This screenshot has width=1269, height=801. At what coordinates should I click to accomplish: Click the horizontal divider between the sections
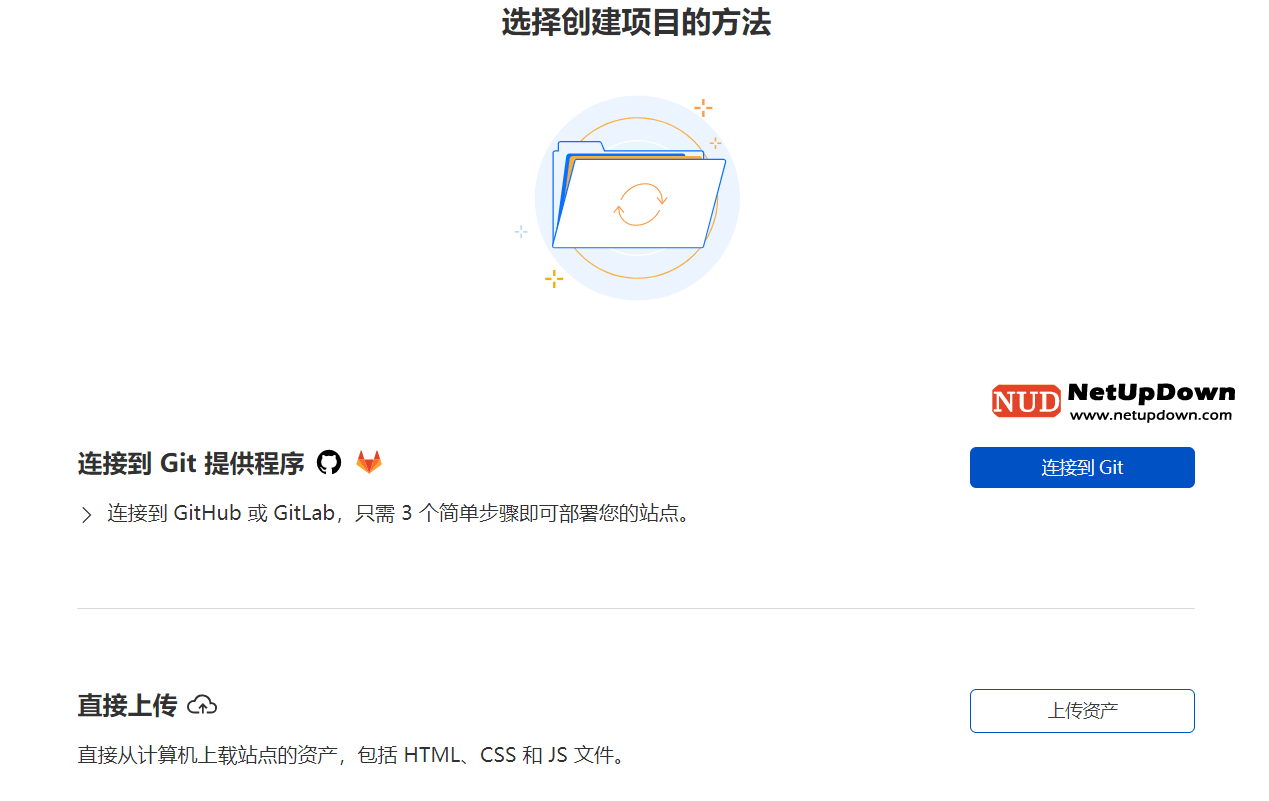coord(636,608)
